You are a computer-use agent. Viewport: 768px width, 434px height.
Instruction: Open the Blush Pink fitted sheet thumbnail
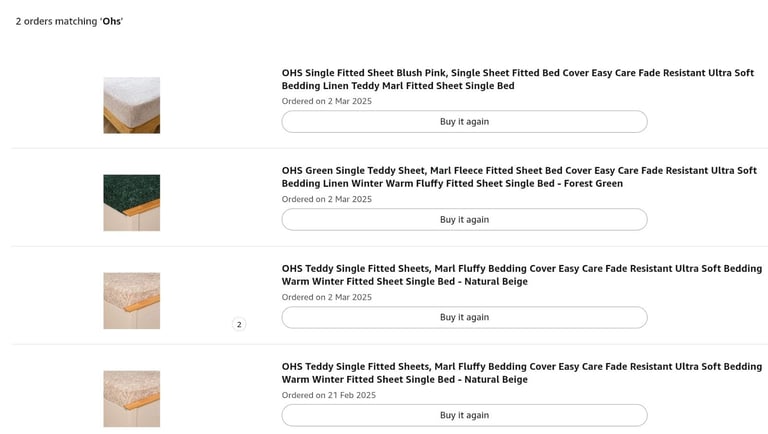click(x=131, y=105)
